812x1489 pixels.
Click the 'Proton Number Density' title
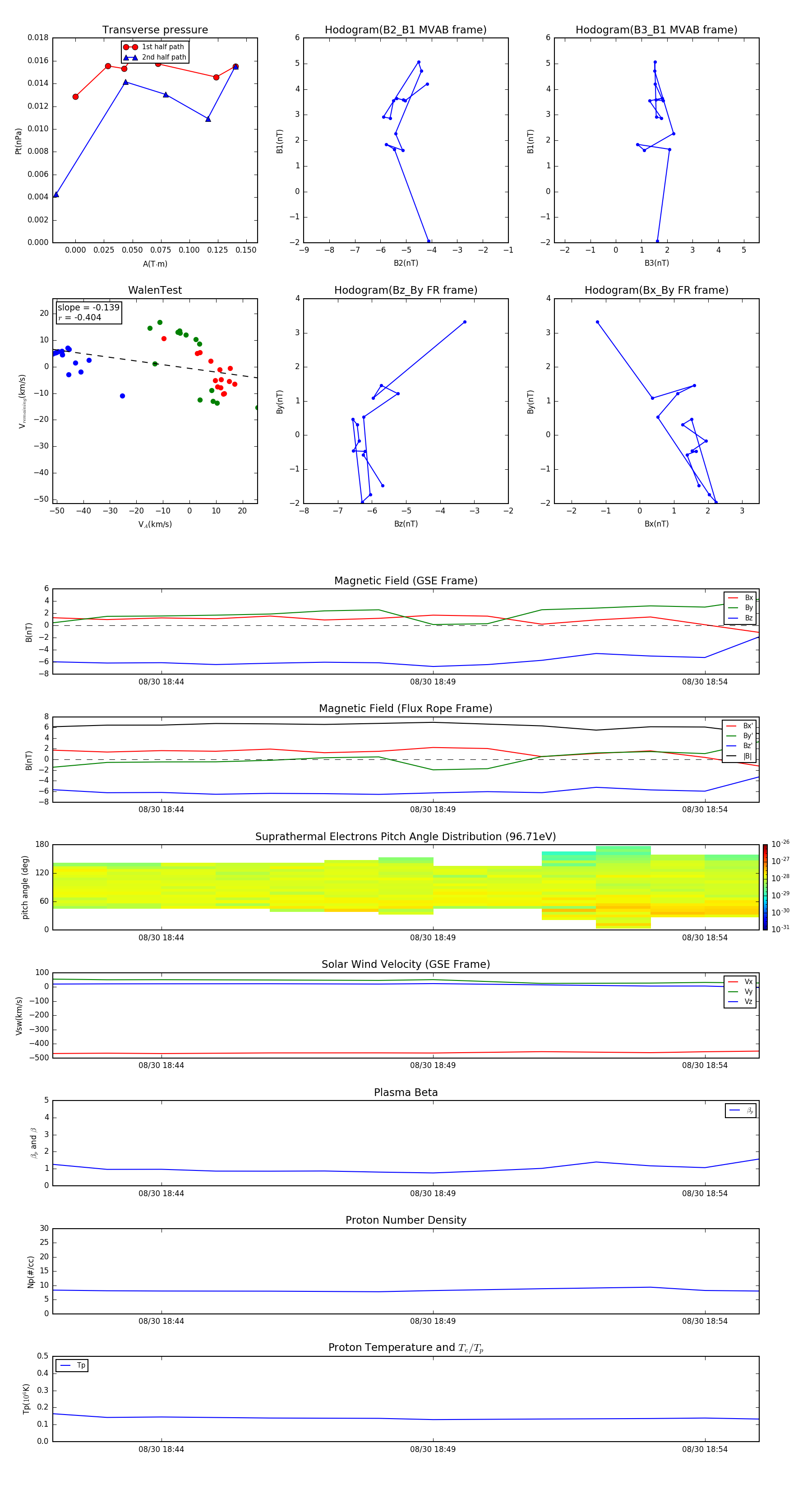click(406, 1220)
